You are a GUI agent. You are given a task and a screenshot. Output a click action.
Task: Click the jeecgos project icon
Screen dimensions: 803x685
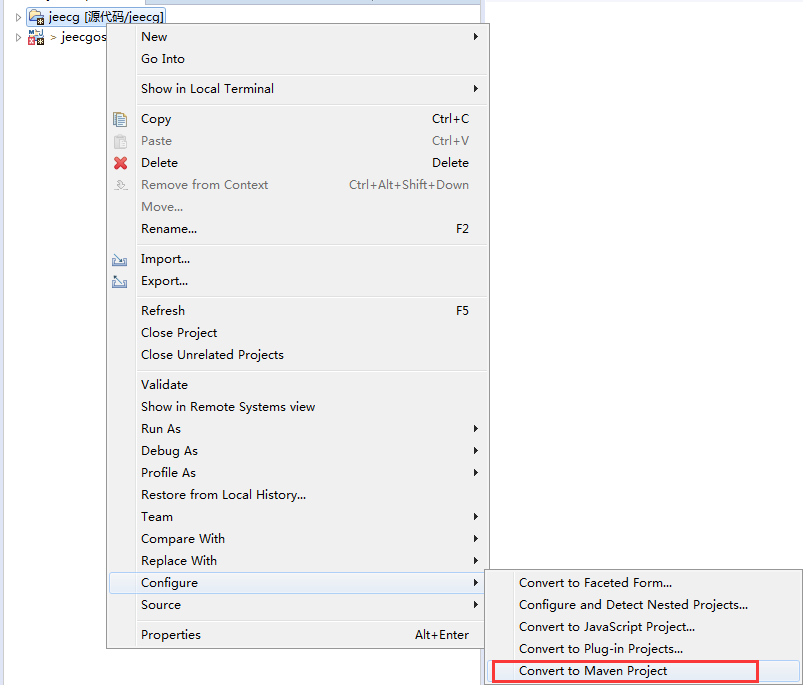tap(36, 37)
